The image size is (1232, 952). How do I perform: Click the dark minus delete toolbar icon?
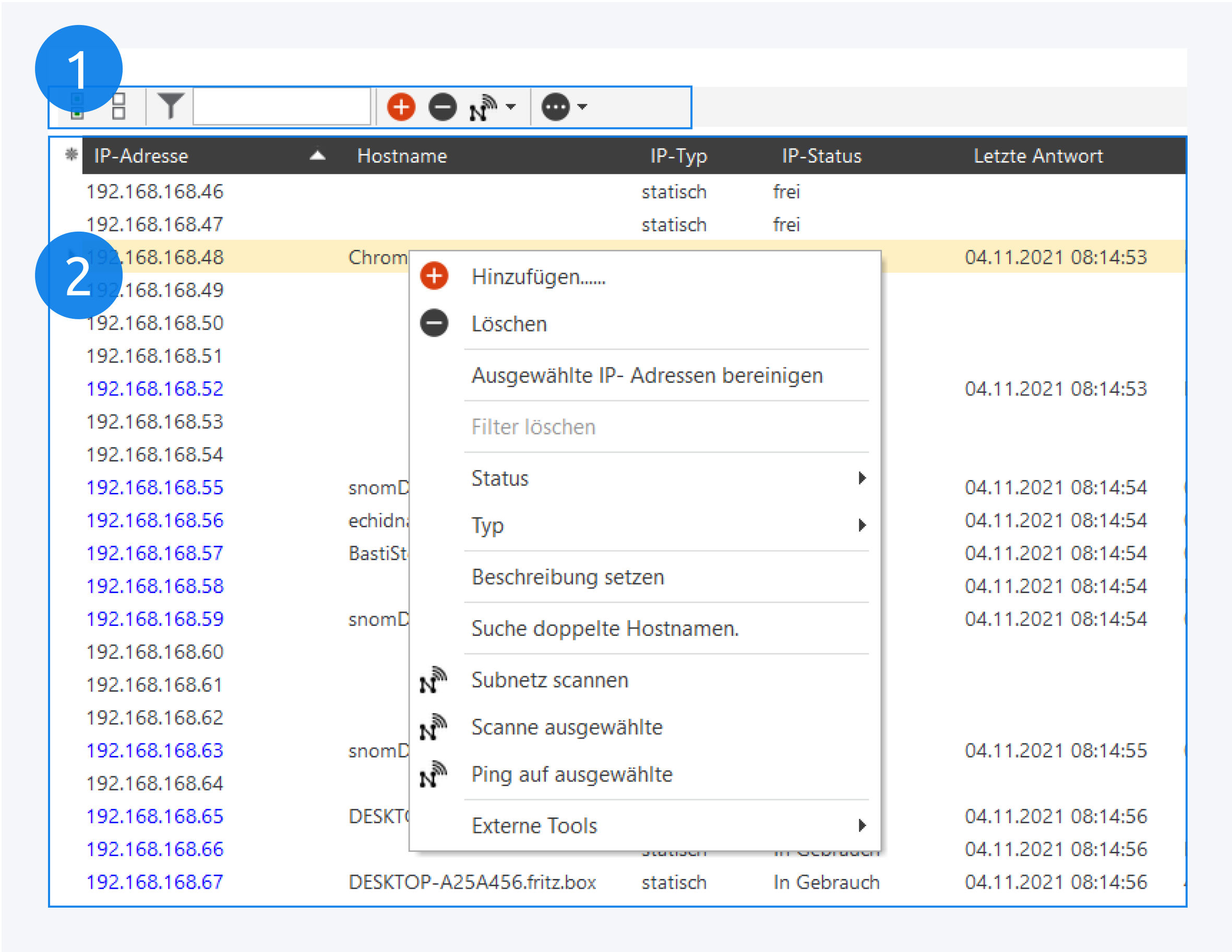pyautogui.click(x=442, y=106)
